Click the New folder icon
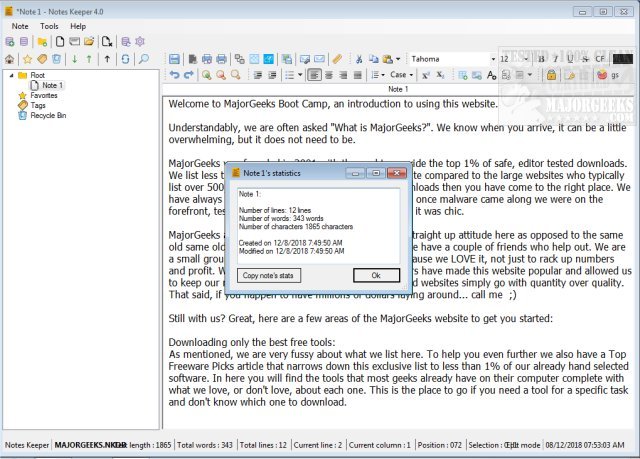The height and width of the screenshot is (459, 640). pos(42,42)
